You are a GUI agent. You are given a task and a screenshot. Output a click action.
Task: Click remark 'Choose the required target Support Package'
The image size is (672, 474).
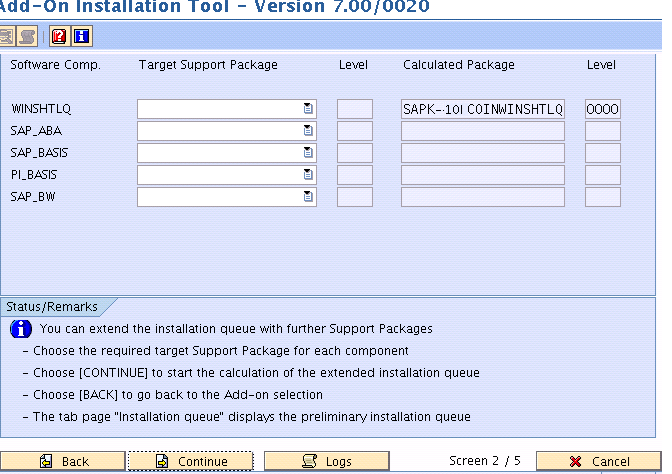[216, 351]
